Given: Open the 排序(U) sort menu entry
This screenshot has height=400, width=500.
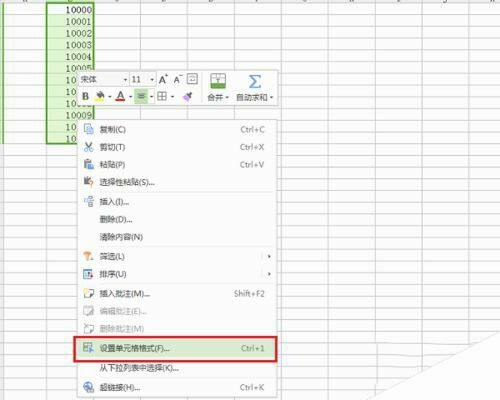Looking at the screenshot, I should (177, 274).
